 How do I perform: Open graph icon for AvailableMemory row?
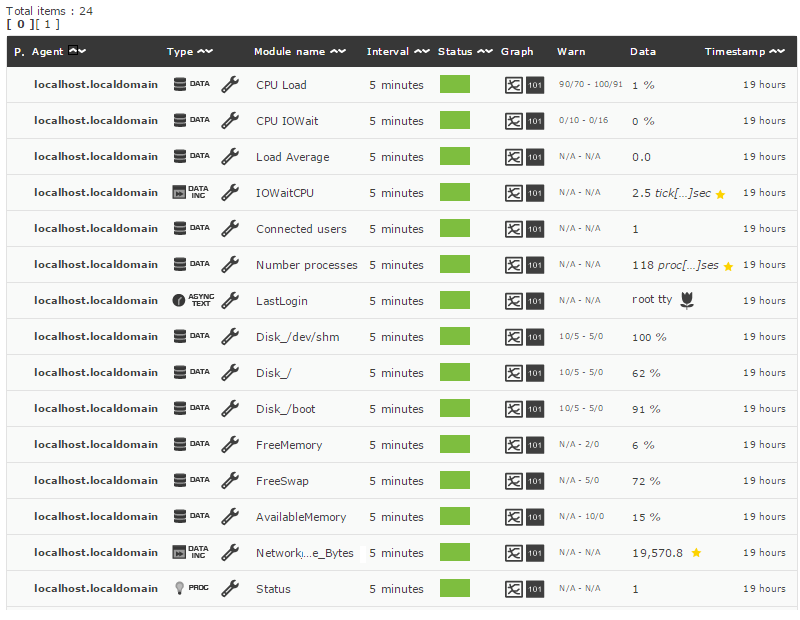tap(513, 517)
